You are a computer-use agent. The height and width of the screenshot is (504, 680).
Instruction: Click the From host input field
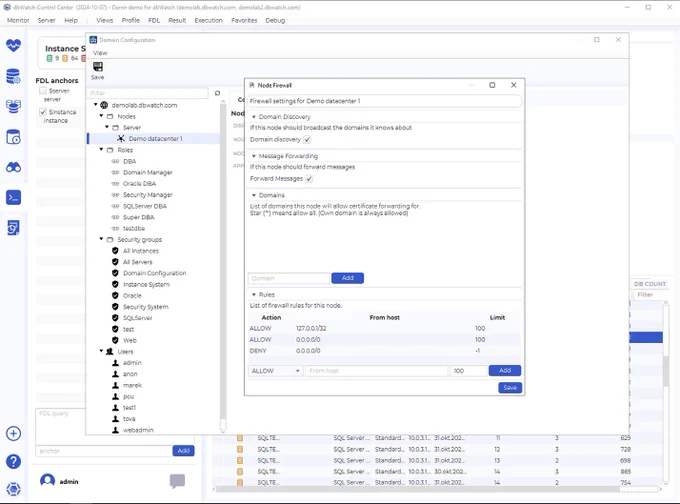(x=376, y=371)
